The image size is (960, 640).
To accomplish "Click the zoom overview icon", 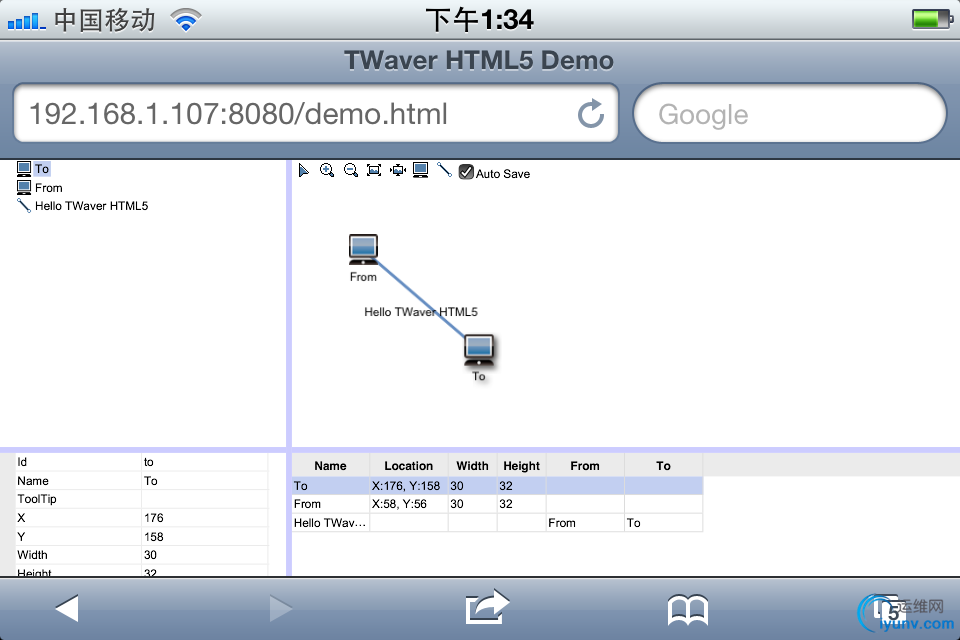I will (x=374, y=170).
